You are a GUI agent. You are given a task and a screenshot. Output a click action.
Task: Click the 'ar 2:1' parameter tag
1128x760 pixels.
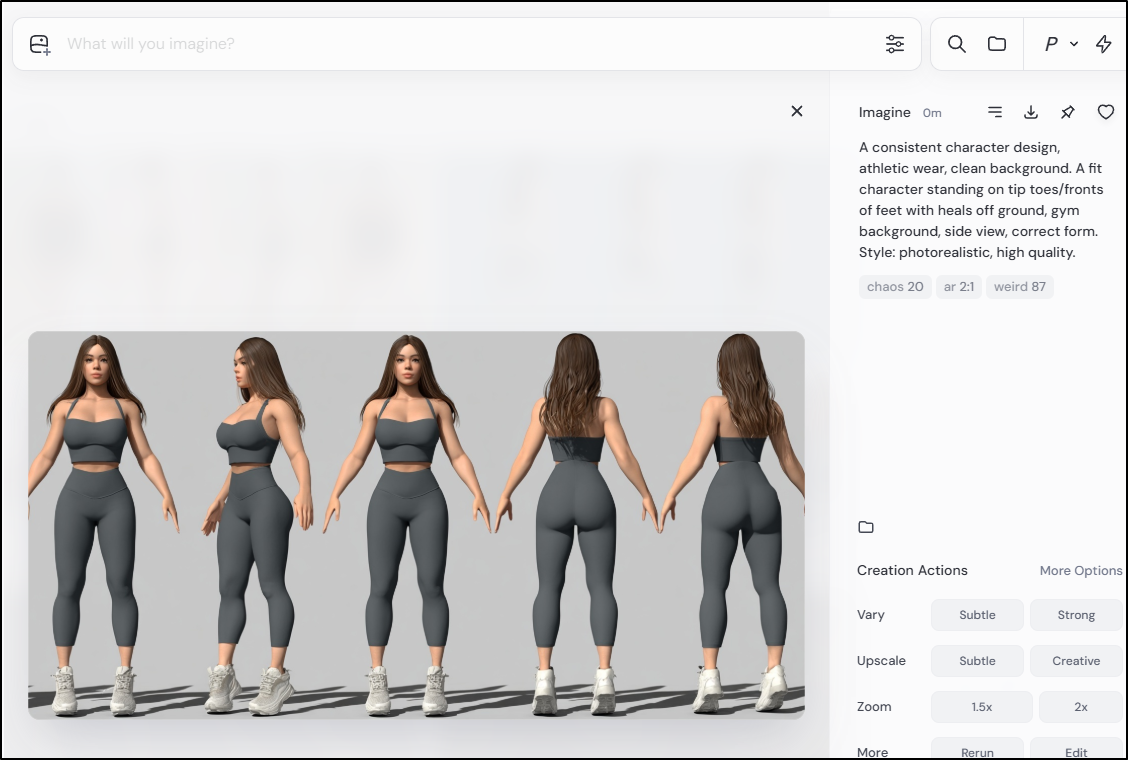tap(958, 287)
